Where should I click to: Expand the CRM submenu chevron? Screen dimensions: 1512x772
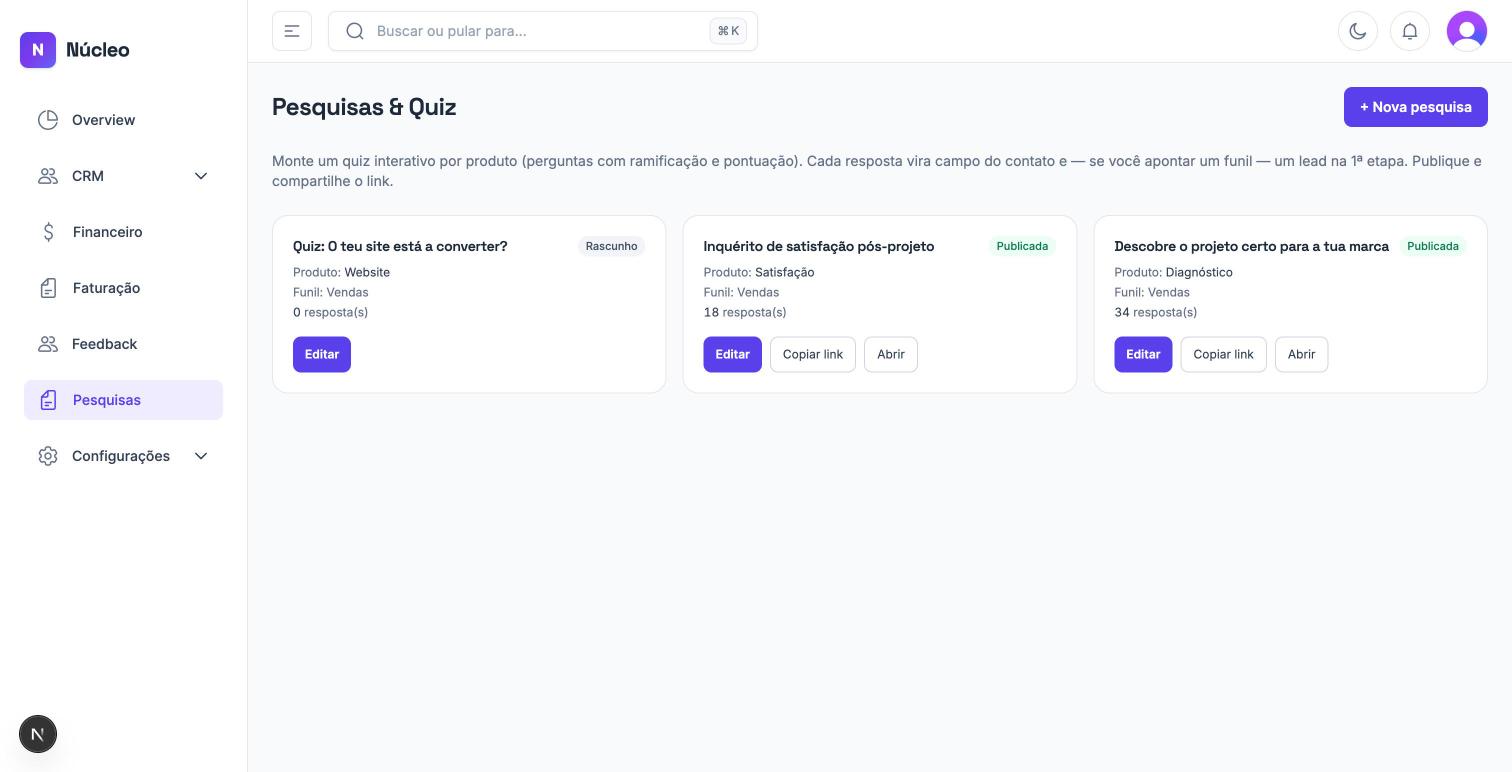pyautogui.click(x=201, y=176)
